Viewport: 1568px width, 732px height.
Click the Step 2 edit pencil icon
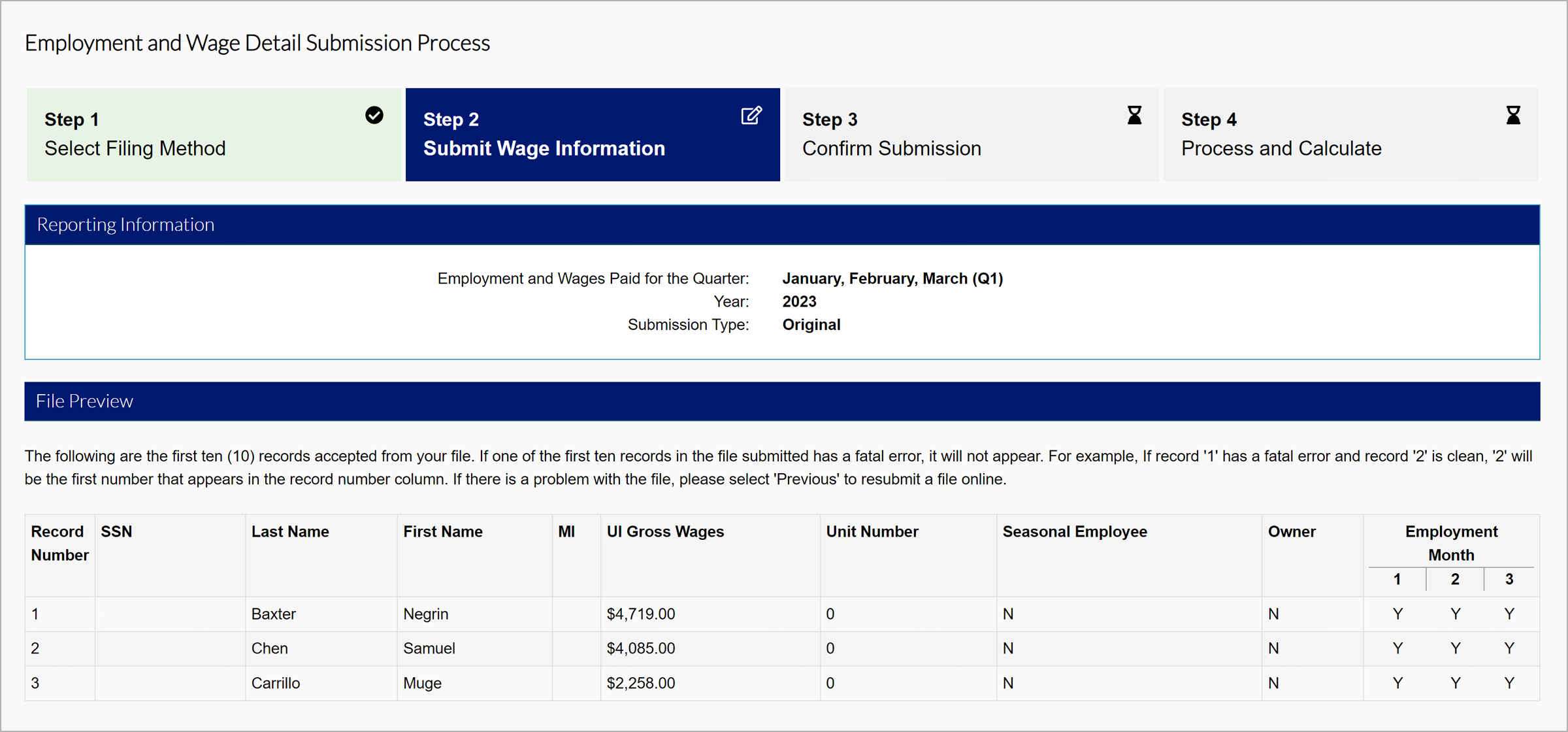751,116
